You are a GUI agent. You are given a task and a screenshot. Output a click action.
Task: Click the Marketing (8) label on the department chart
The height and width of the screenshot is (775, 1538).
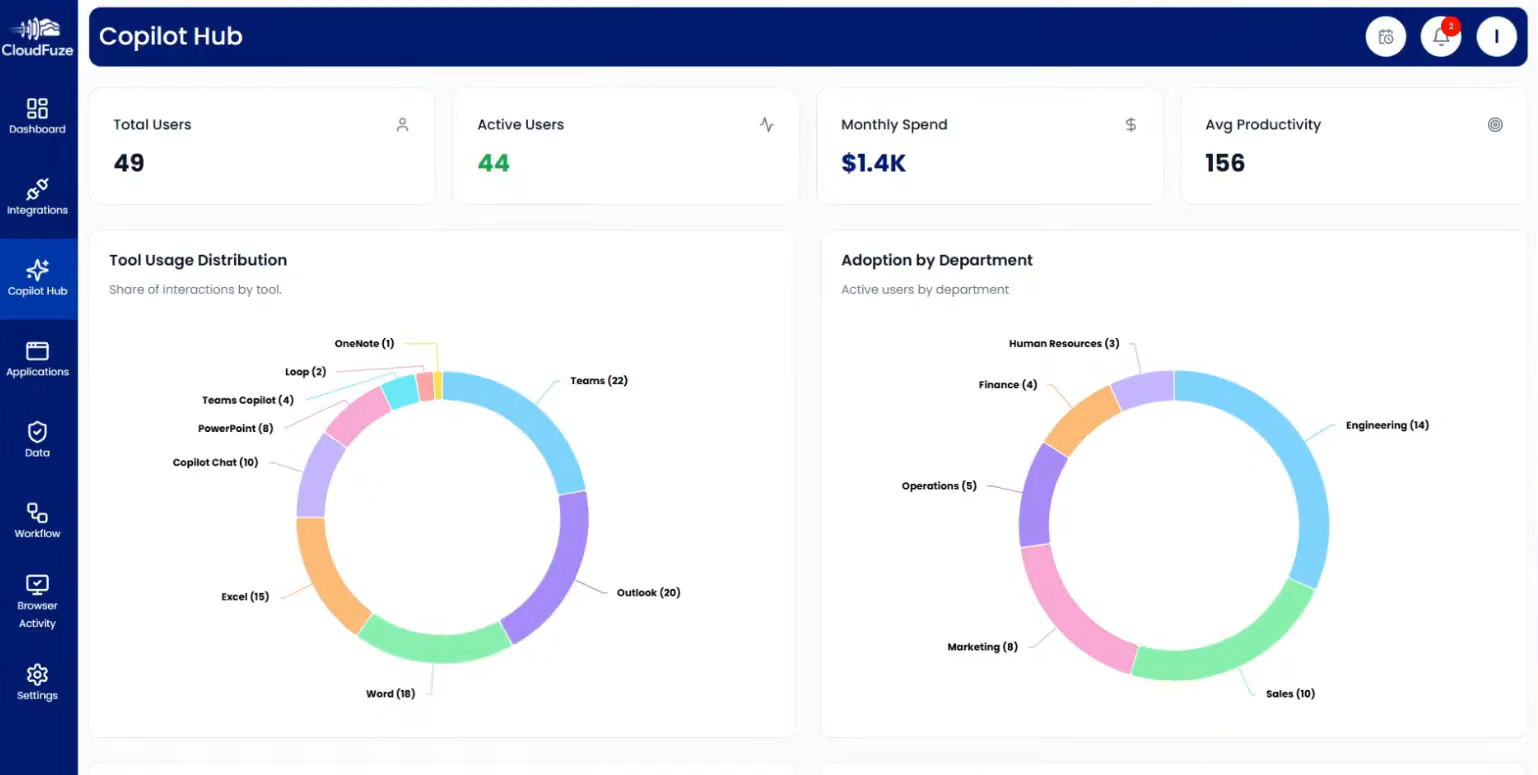point(982,646)
